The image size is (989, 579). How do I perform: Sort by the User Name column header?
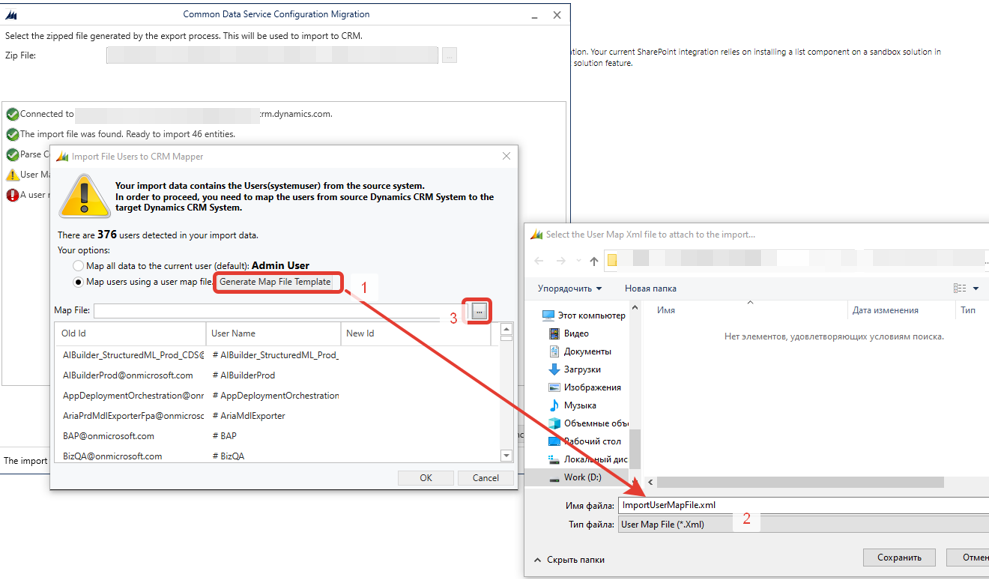[273, 333]
